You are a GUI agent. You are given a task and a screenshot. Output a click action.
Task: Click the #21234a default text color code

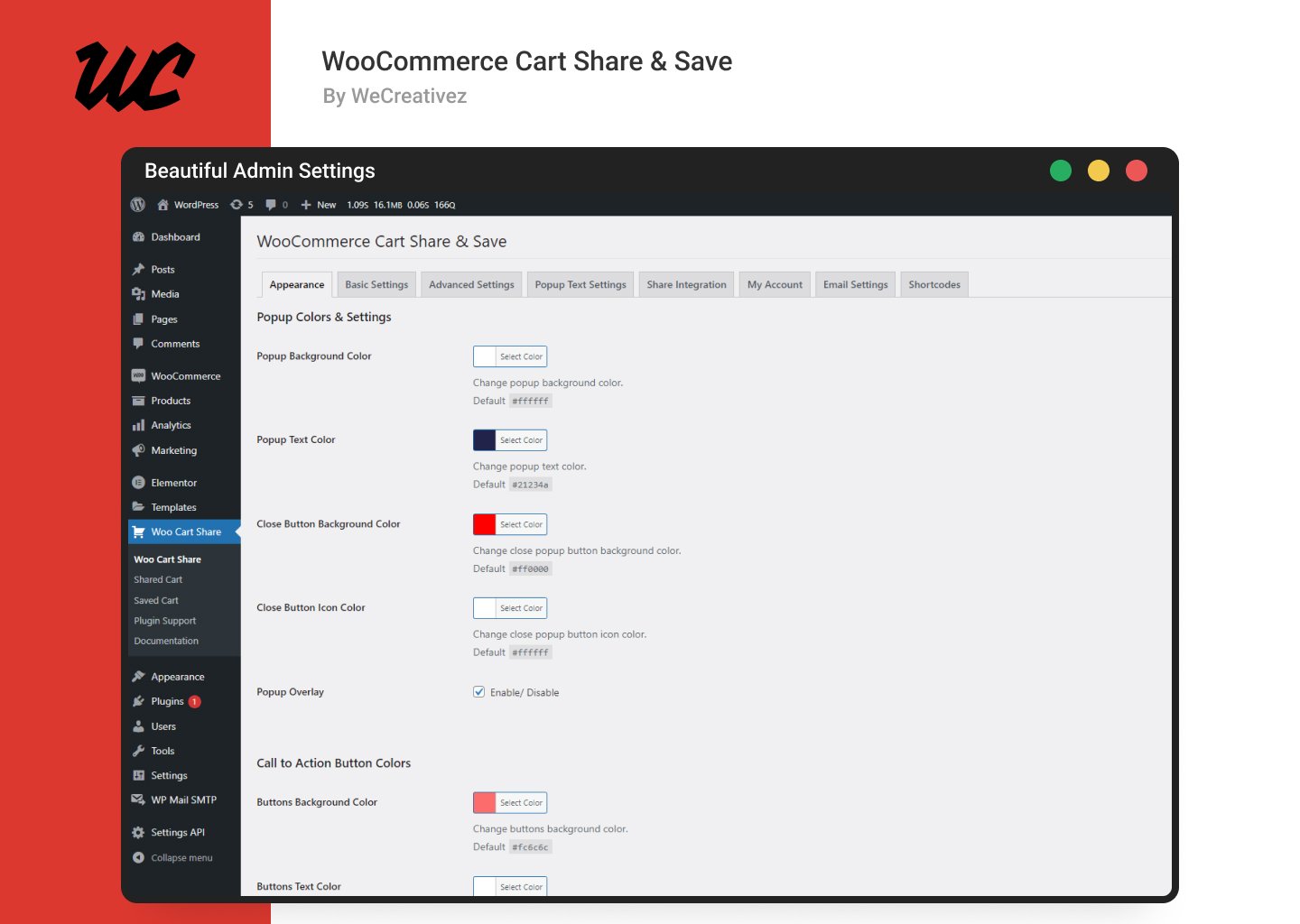[531, 485]
